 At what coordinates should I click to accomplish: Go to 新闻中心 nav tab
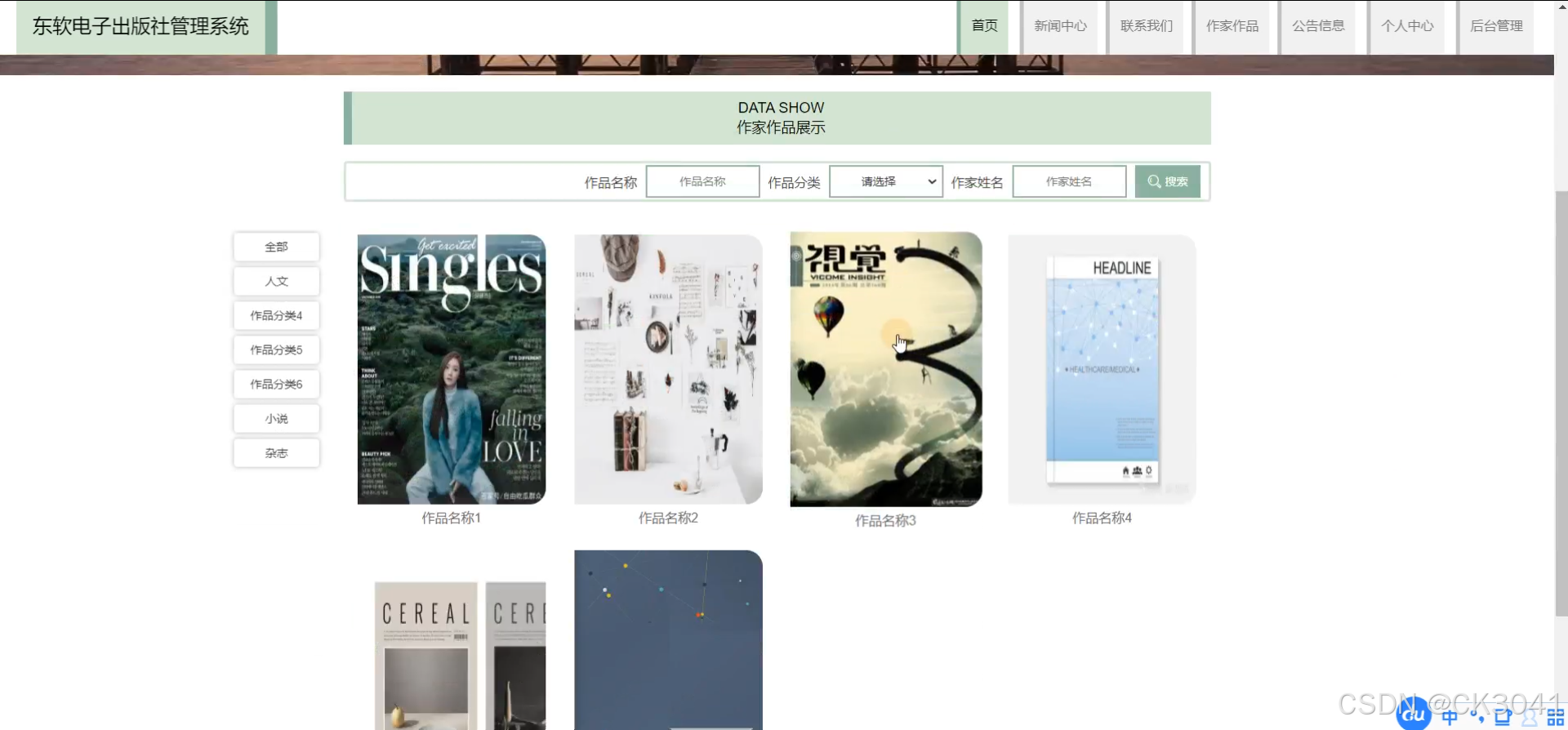1060,27
